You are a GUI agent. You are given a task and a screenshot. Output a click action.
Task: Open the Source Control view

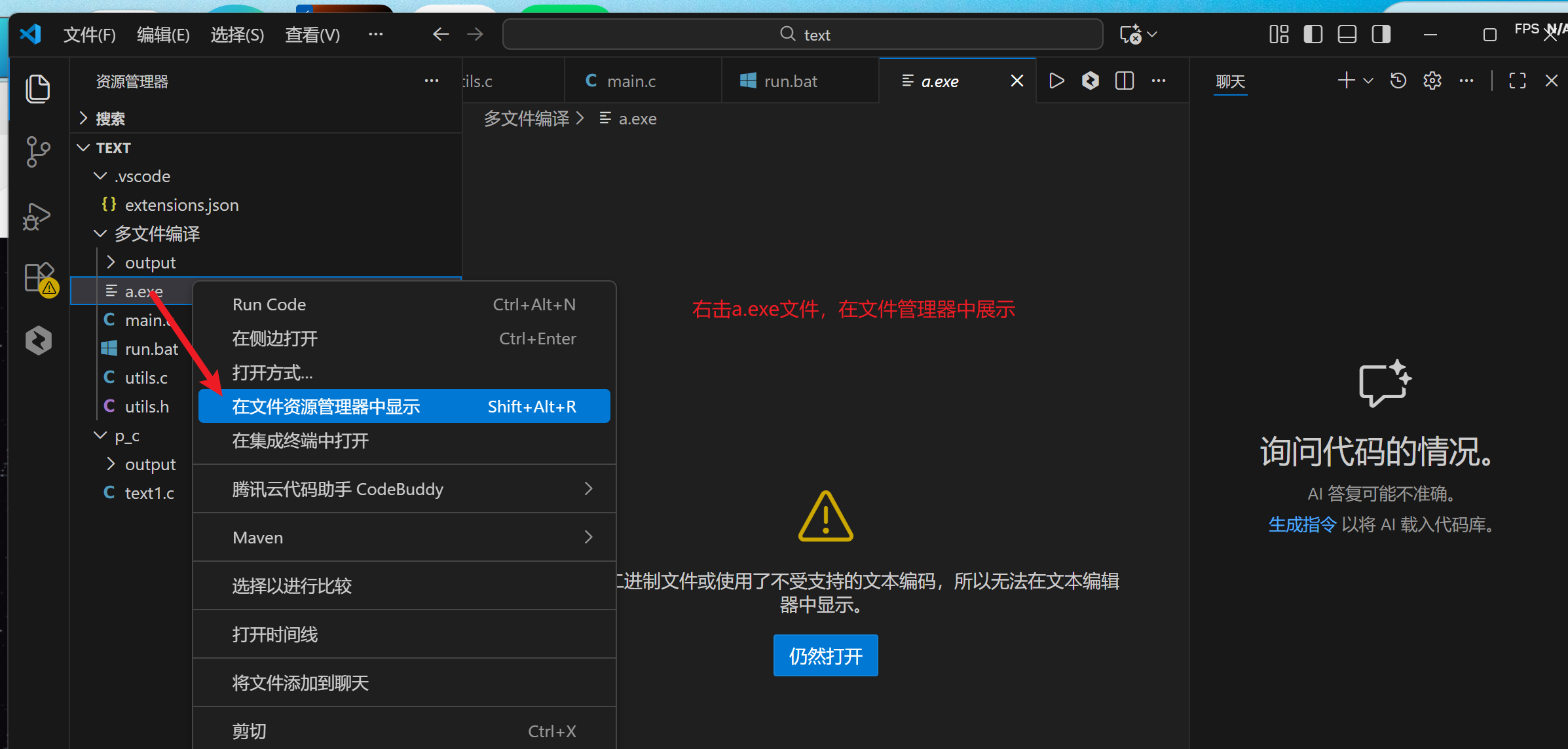coord(38,151)
